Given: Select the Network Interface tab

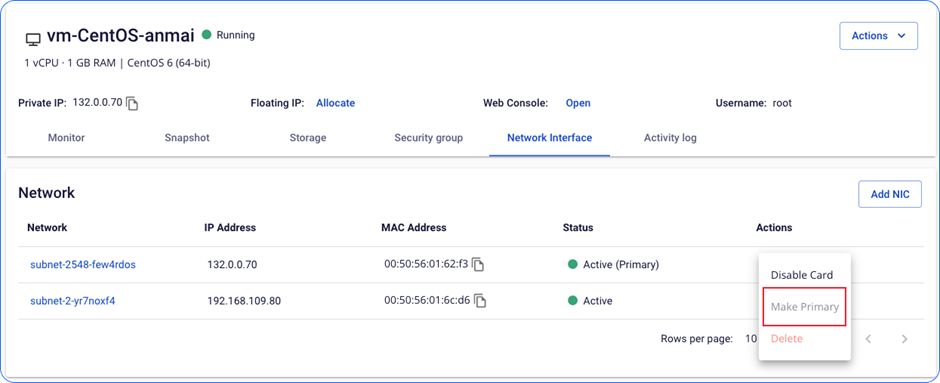Looking at the screenshot, I should (550, 138).
